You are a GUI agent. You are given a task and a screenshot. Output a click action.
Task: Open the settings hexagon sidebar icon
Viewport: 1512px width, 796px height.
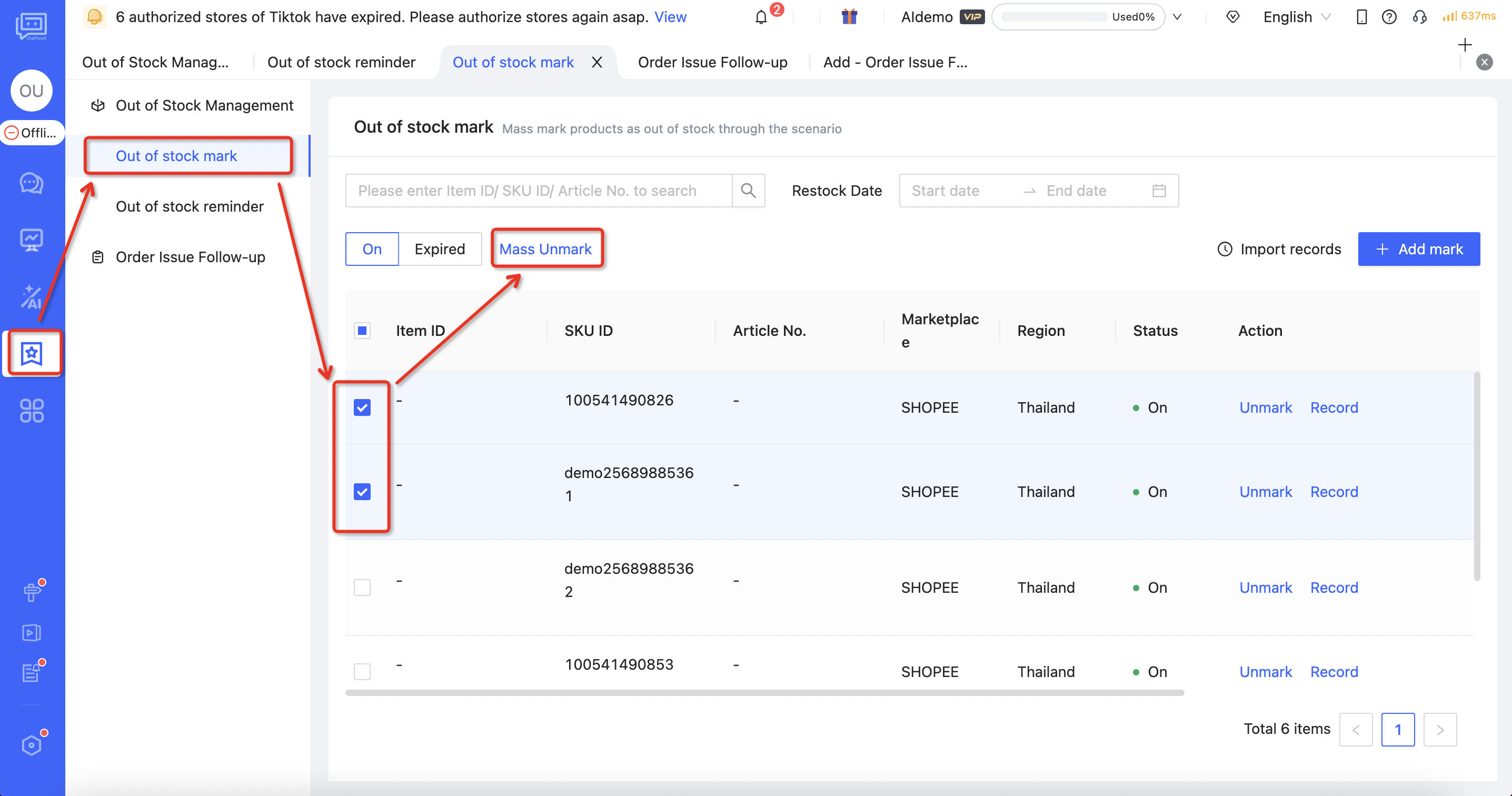32,744
